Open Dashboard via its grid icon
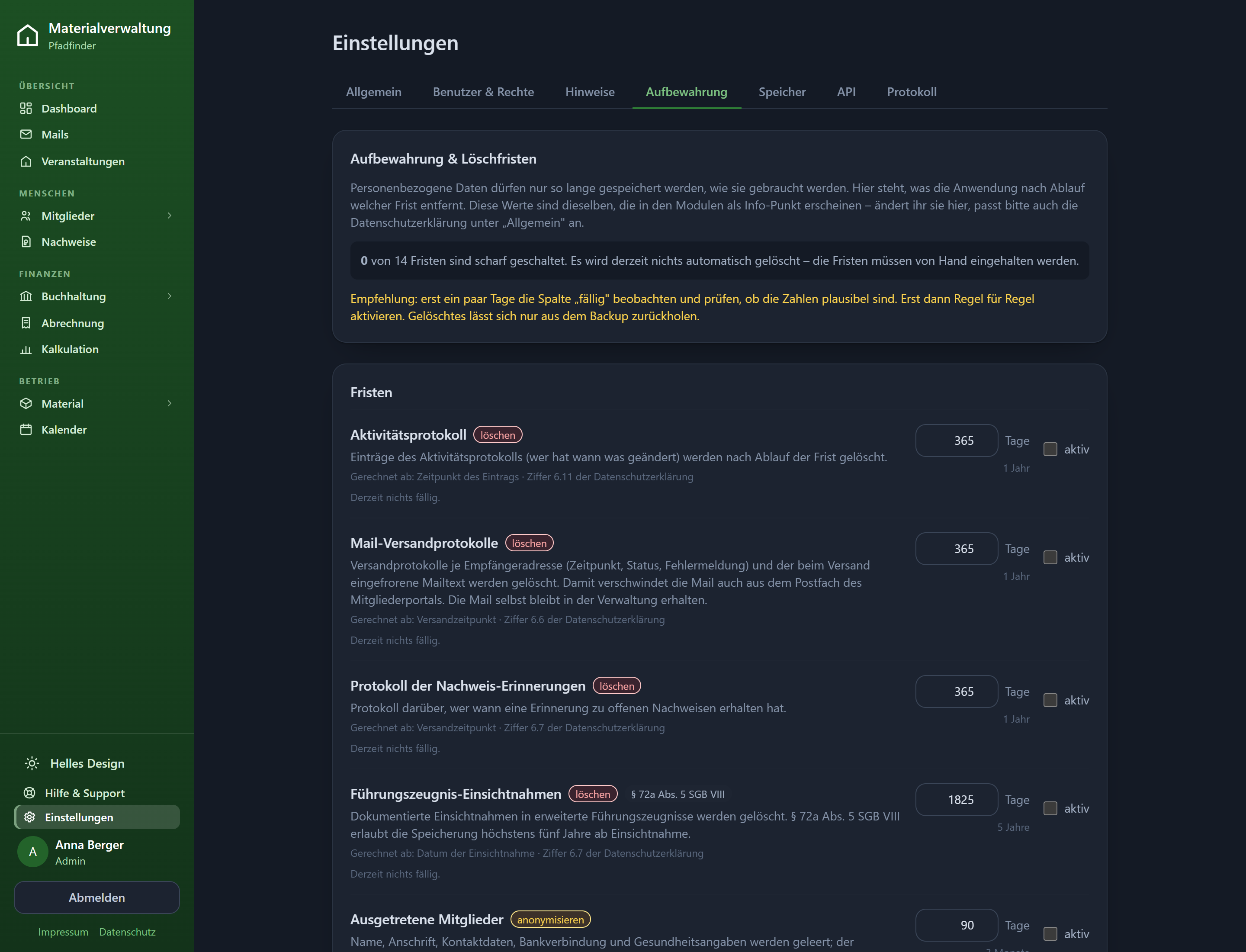This screenshot has width=1246, height=952. [x=26, y=108]
